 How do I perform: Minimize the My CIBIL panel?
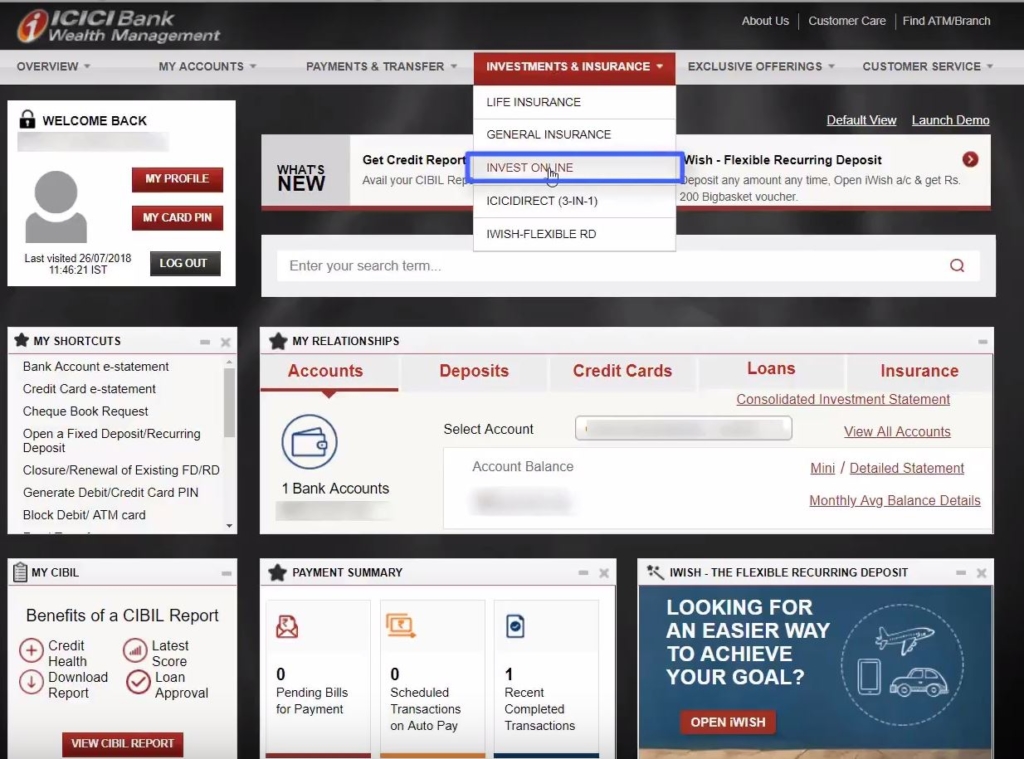tap(226, 573)
